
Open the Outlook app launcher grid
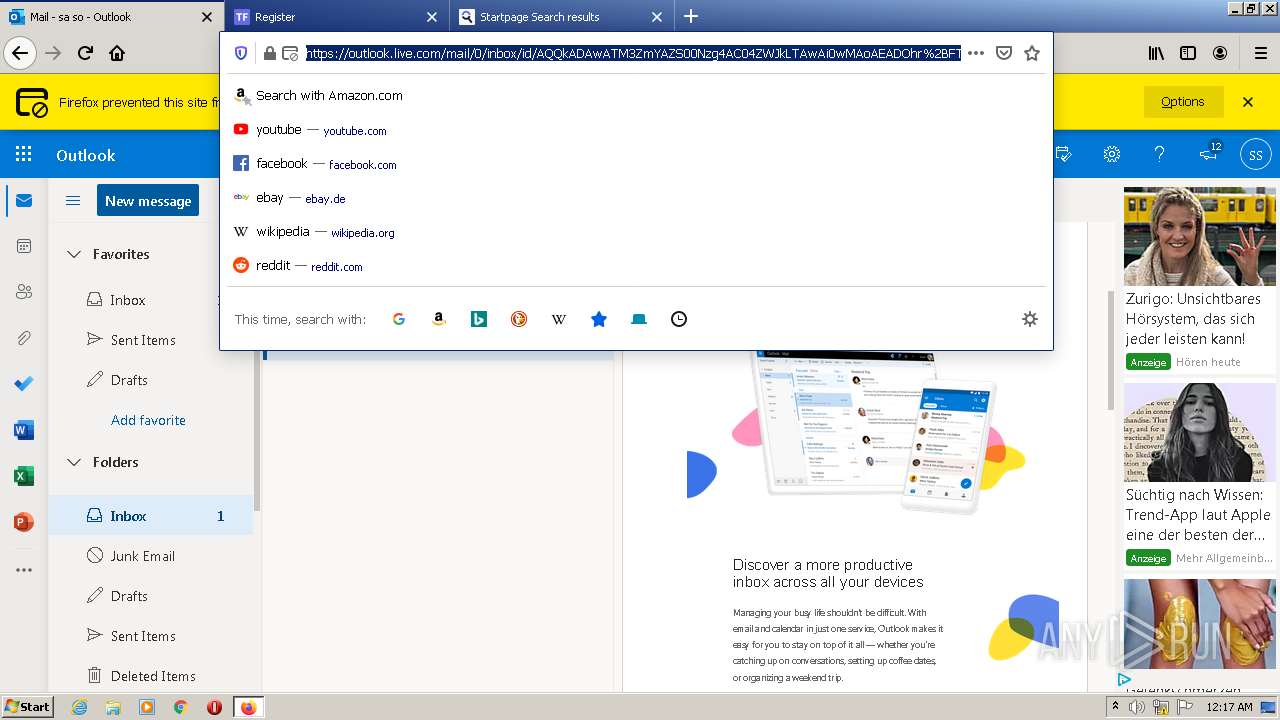[24, 155]
